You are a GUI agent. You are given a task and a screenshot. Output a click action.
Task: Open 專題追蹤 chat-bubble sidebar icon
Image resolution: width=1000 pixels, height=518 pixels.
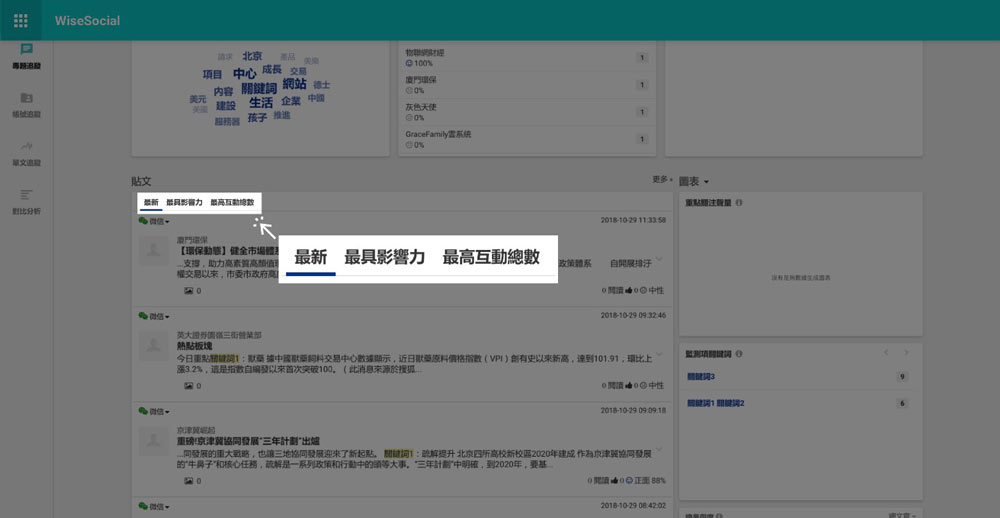[x=26, y=49]
